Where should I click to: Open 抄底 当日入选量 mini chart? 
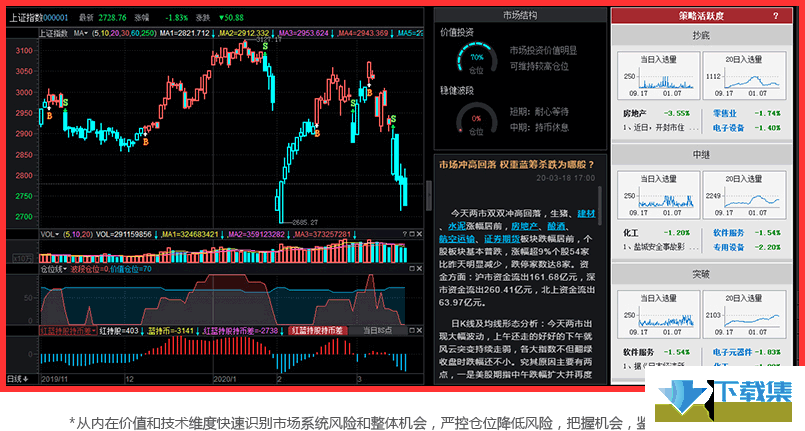pyautogui.click(x=658, y=75)
